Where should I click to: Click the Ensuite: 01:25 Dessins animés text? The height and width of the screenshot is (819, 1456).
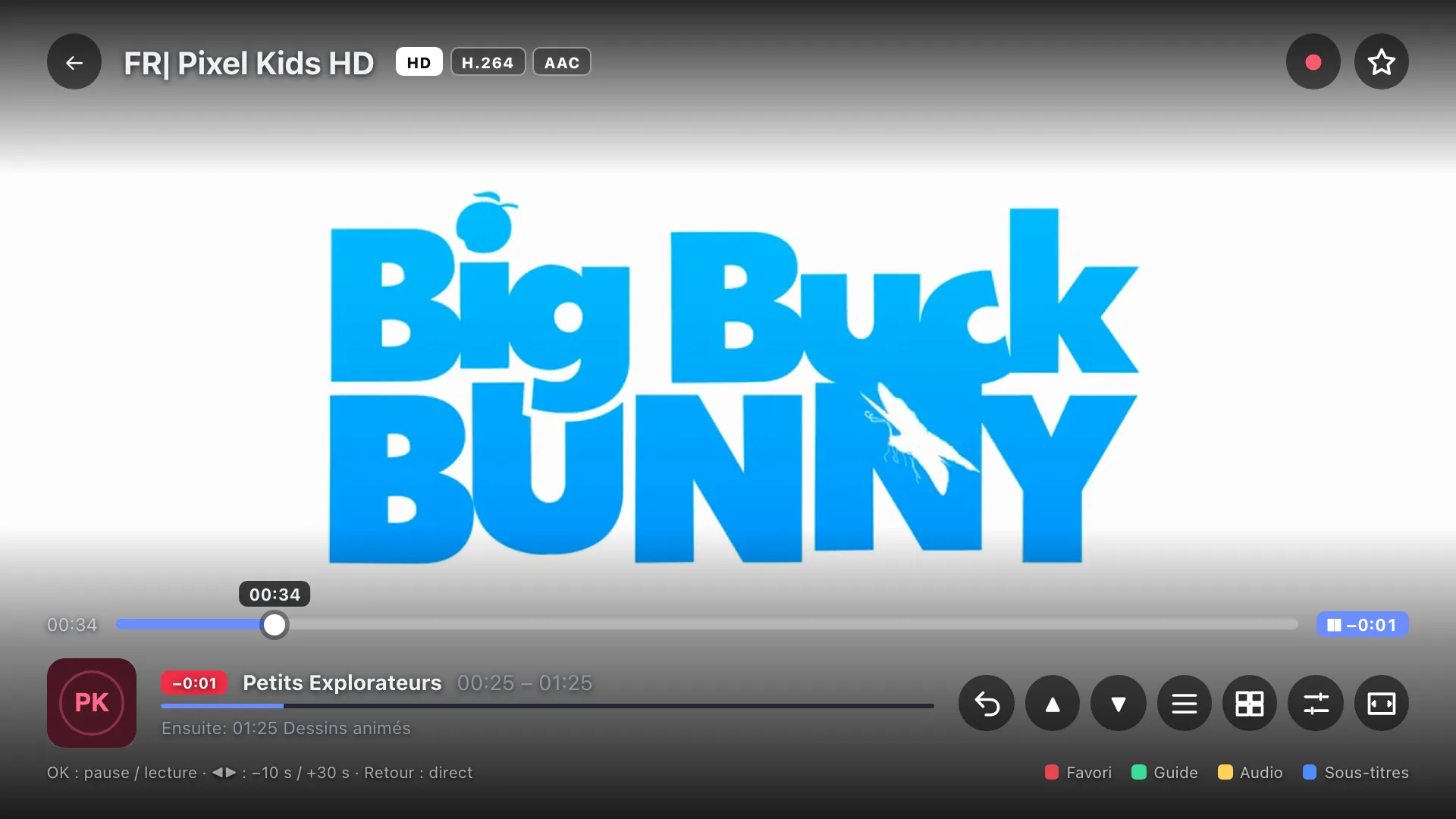tap(286, 728)
